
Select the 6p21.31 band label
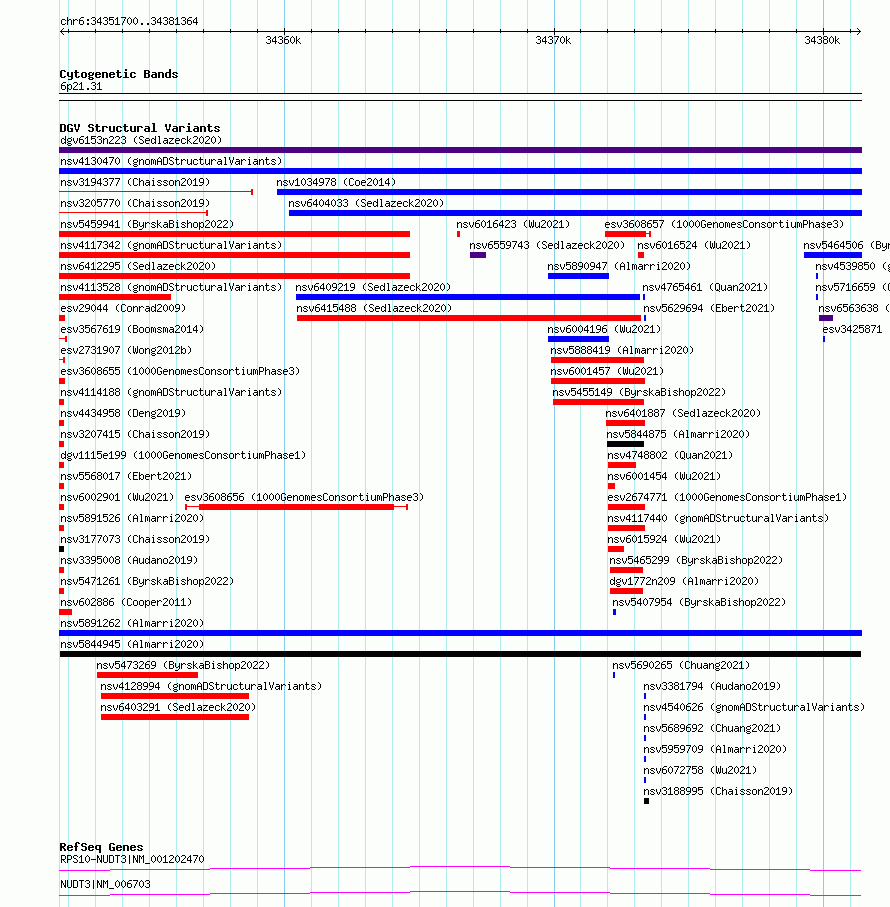point(81,87)
